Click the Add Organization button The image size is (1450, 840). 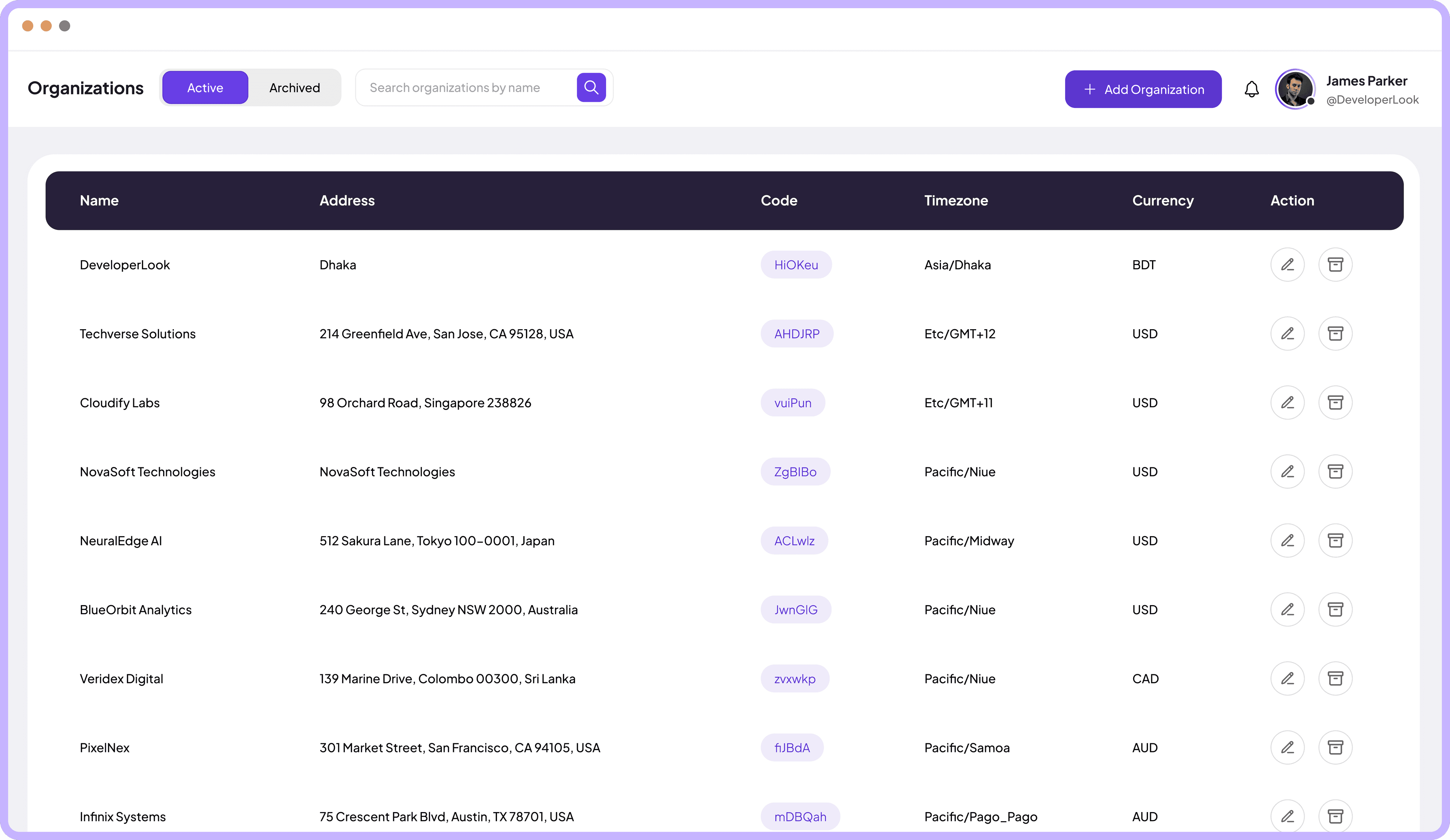[x=1143, y=89]
